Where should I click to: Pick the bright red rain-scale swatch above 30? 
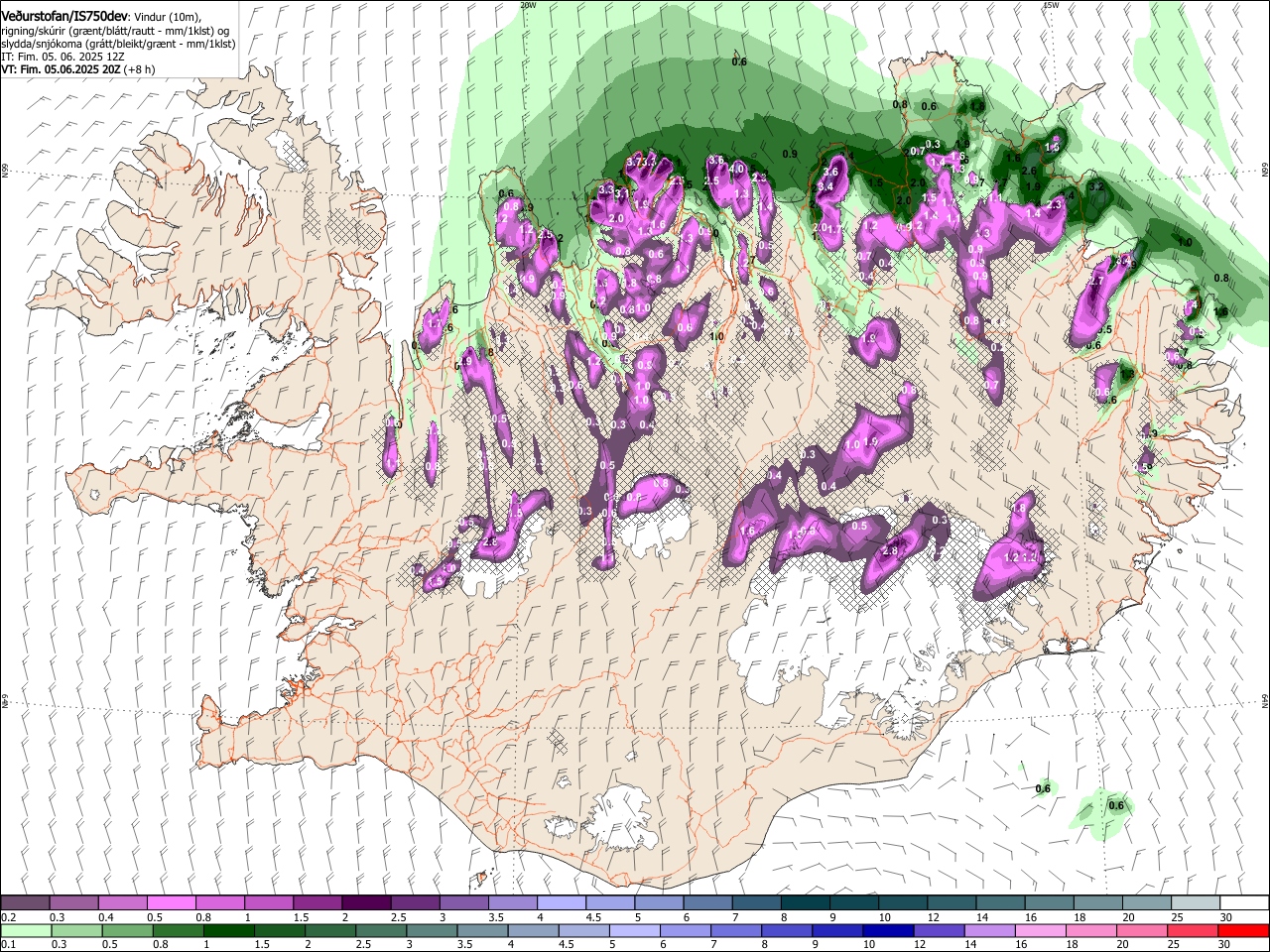[1244, 930]
